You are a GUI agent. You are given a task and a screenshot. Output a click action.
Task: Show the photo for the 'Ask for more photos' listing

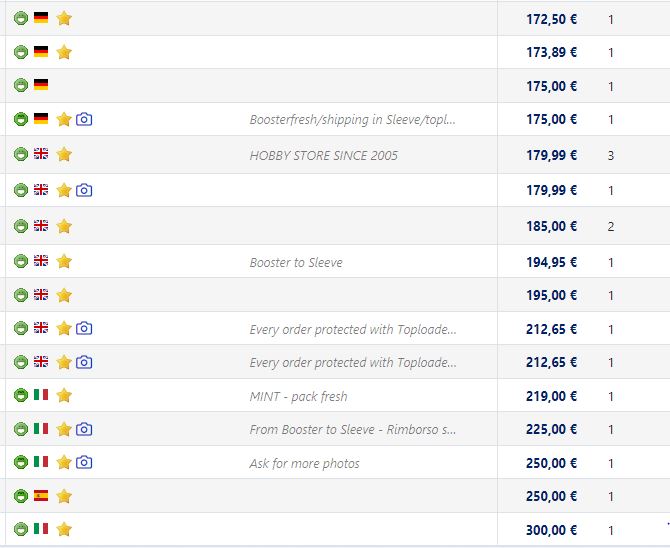(84, 463)
